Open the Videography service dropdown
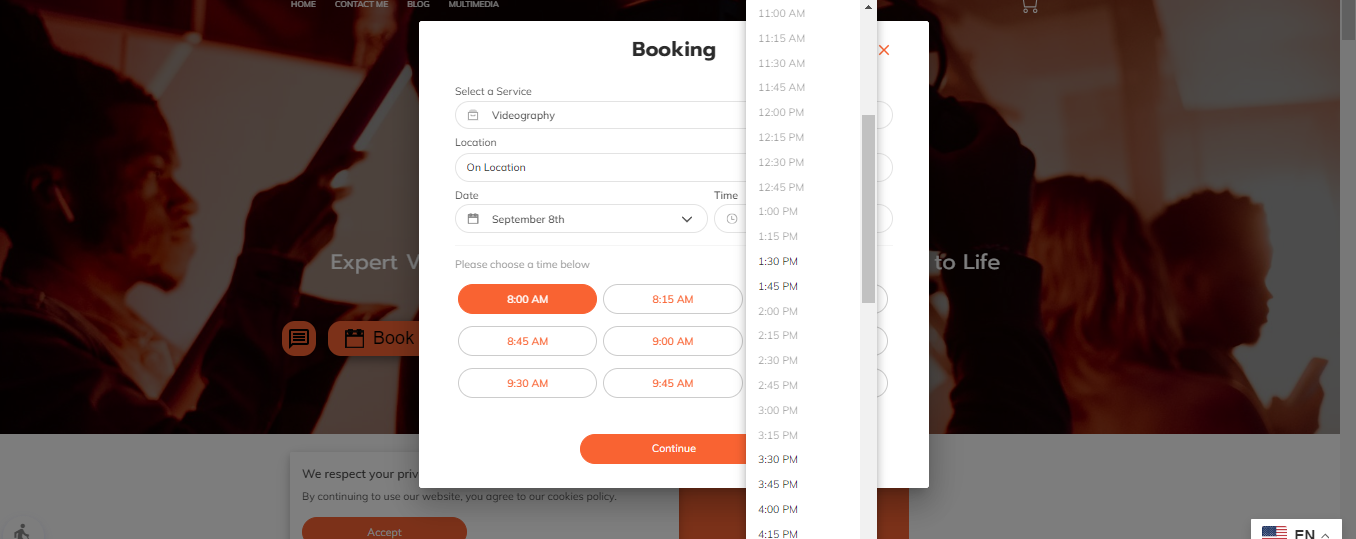 click(x=600, y=115)
